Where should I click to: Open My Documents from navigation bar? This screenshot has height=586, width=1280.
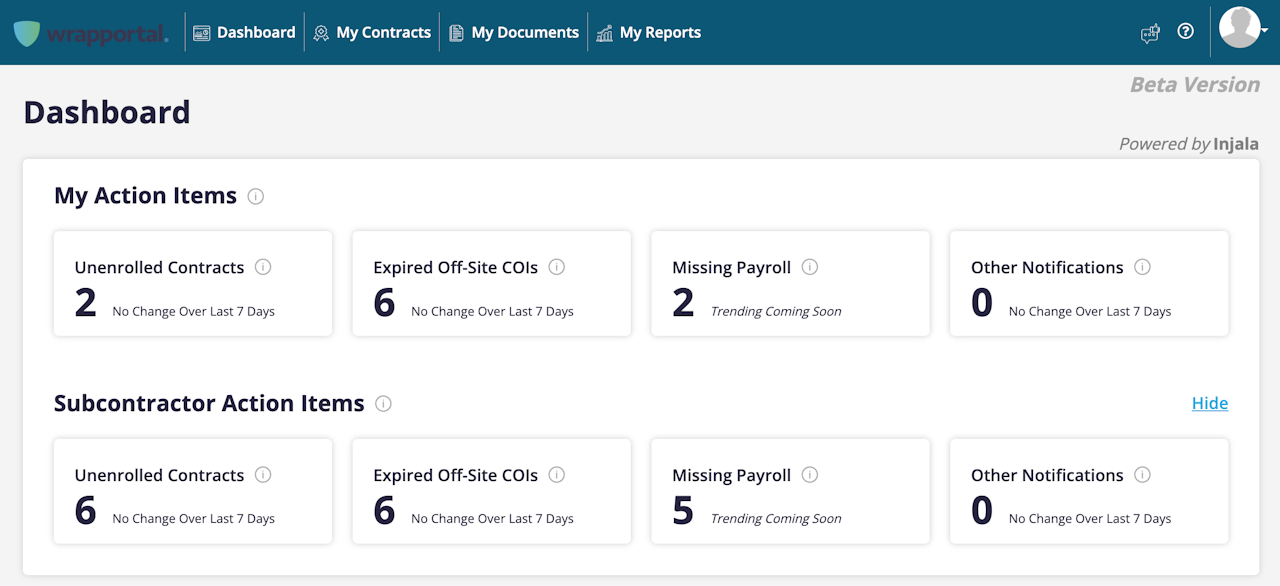click(x=514, y=33)
